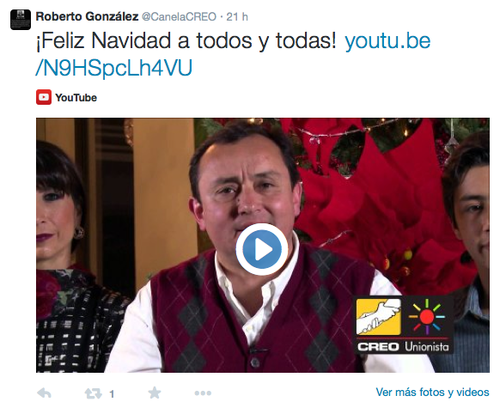Open Roberto González's profile avatar
500x408 pixels.
click(20, 19)
